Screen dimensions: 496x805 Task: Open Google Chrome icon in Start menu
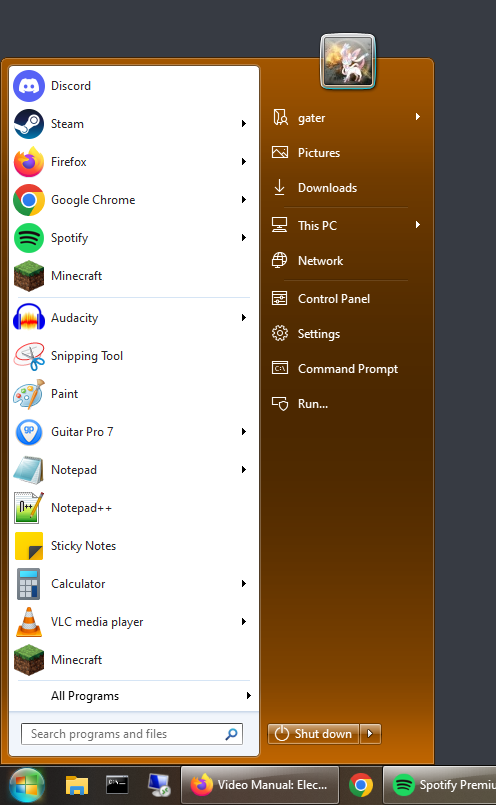[29, 200]
